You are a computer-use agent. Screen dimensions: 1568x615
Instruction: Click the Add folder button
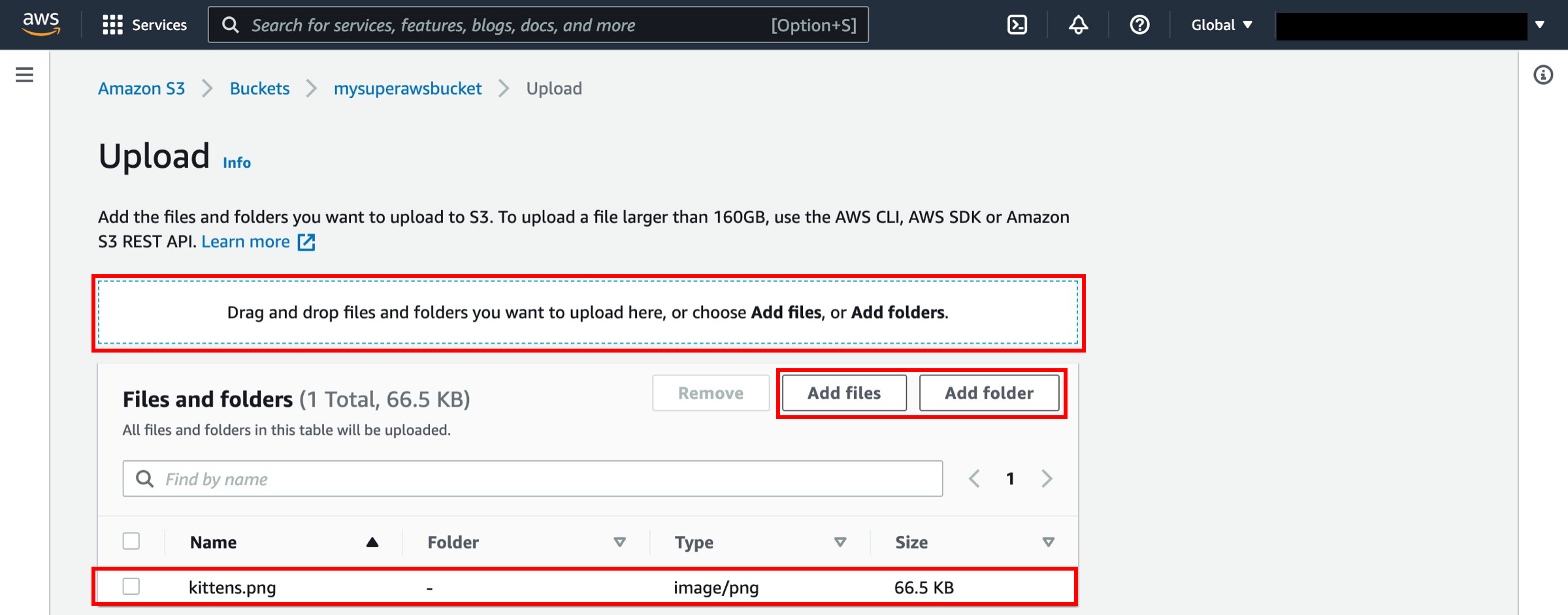[989, 393]
